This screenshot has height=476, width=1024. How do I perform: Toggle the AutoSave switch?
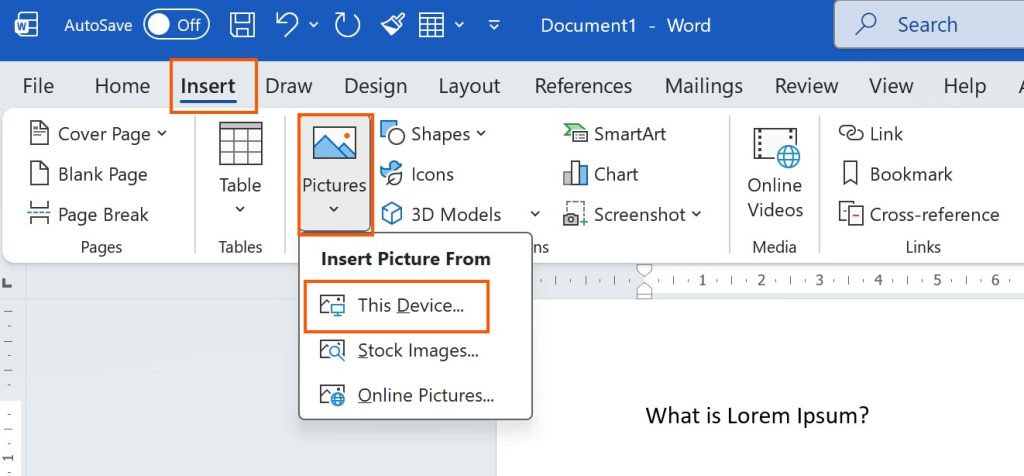(176, 25)
